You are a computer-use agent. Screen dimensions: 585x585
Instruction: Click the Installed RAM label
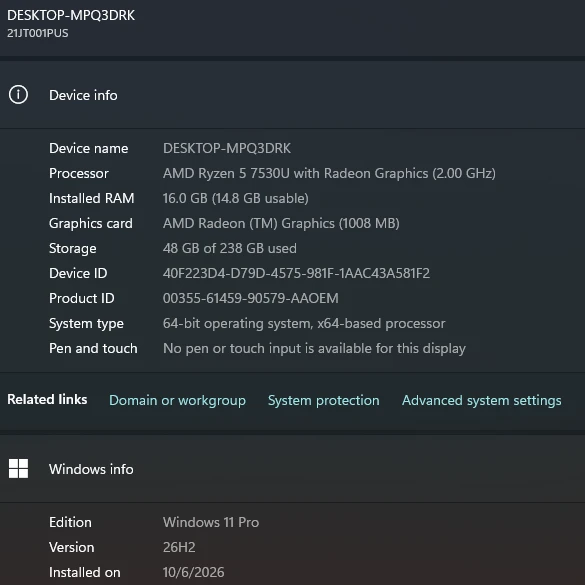tap(91, 198)
